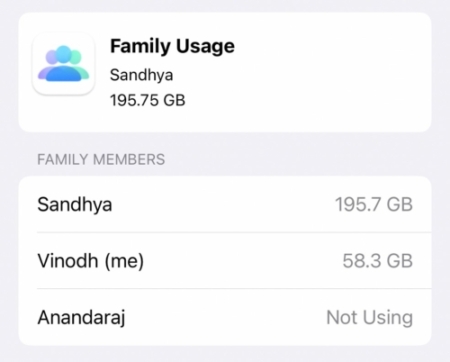Open the Anandaraj family member row
Screen dimensions: 450x362
(225, 317)
